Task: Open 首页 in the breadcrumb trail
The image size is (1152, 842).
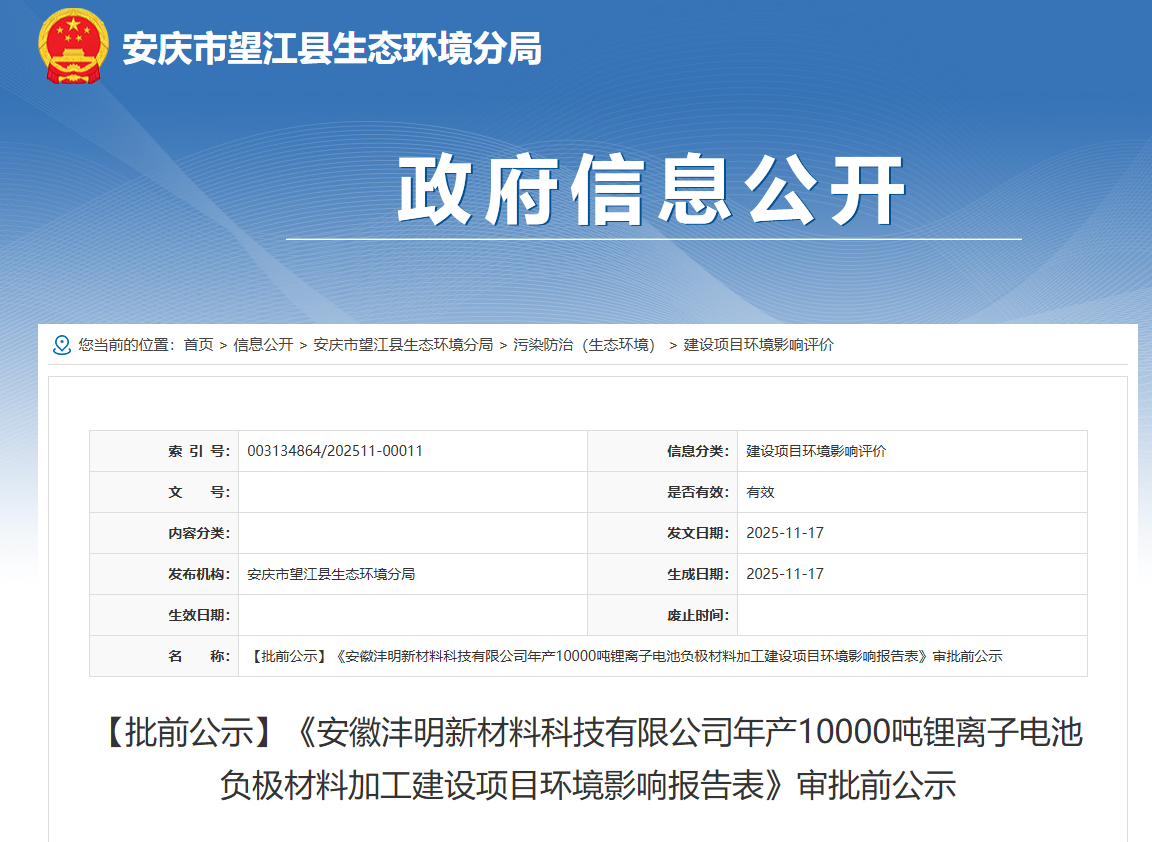Action: pos(198,345)
